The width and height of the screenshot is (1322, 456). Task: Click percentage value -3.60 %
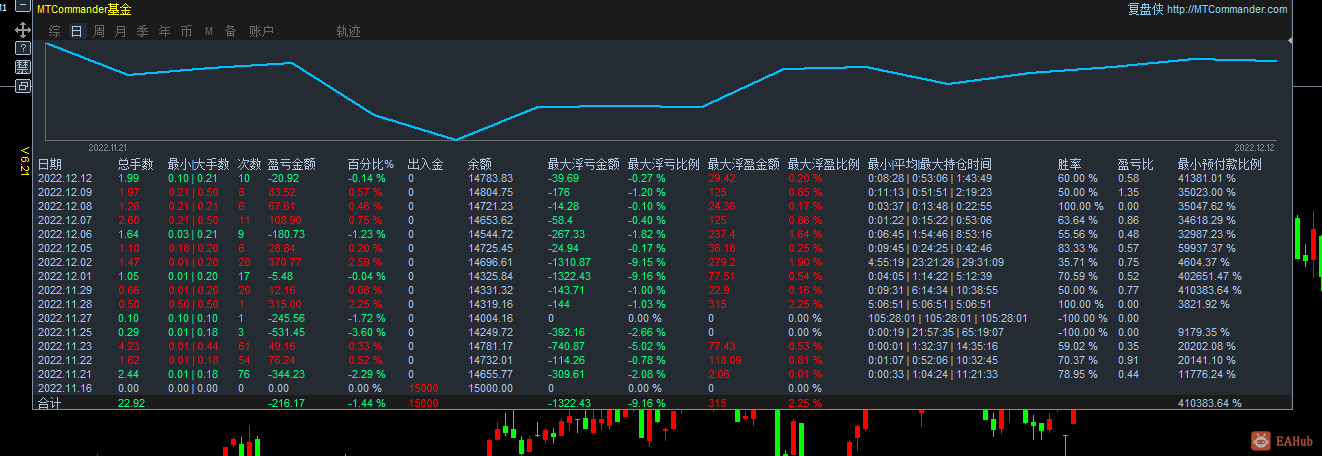tap(366, 332)
